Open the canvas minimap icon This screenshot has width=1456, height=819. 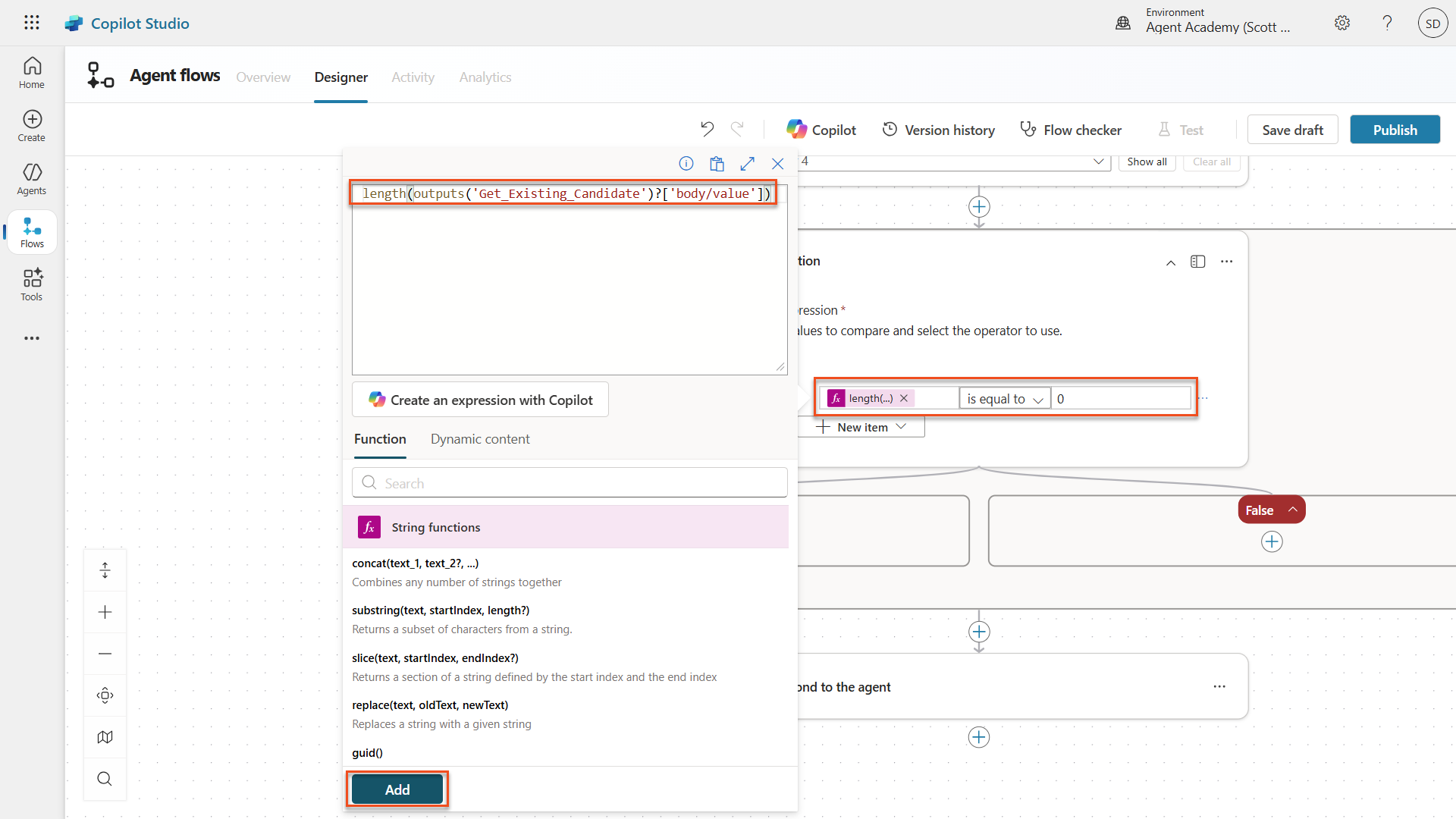pyautogui.click(x=105, y=737)
